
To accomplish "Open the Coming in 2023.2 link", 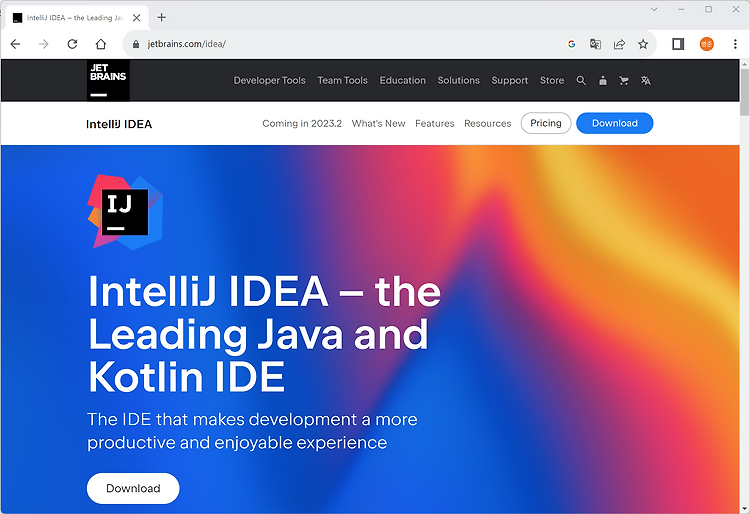I will 302,123.
